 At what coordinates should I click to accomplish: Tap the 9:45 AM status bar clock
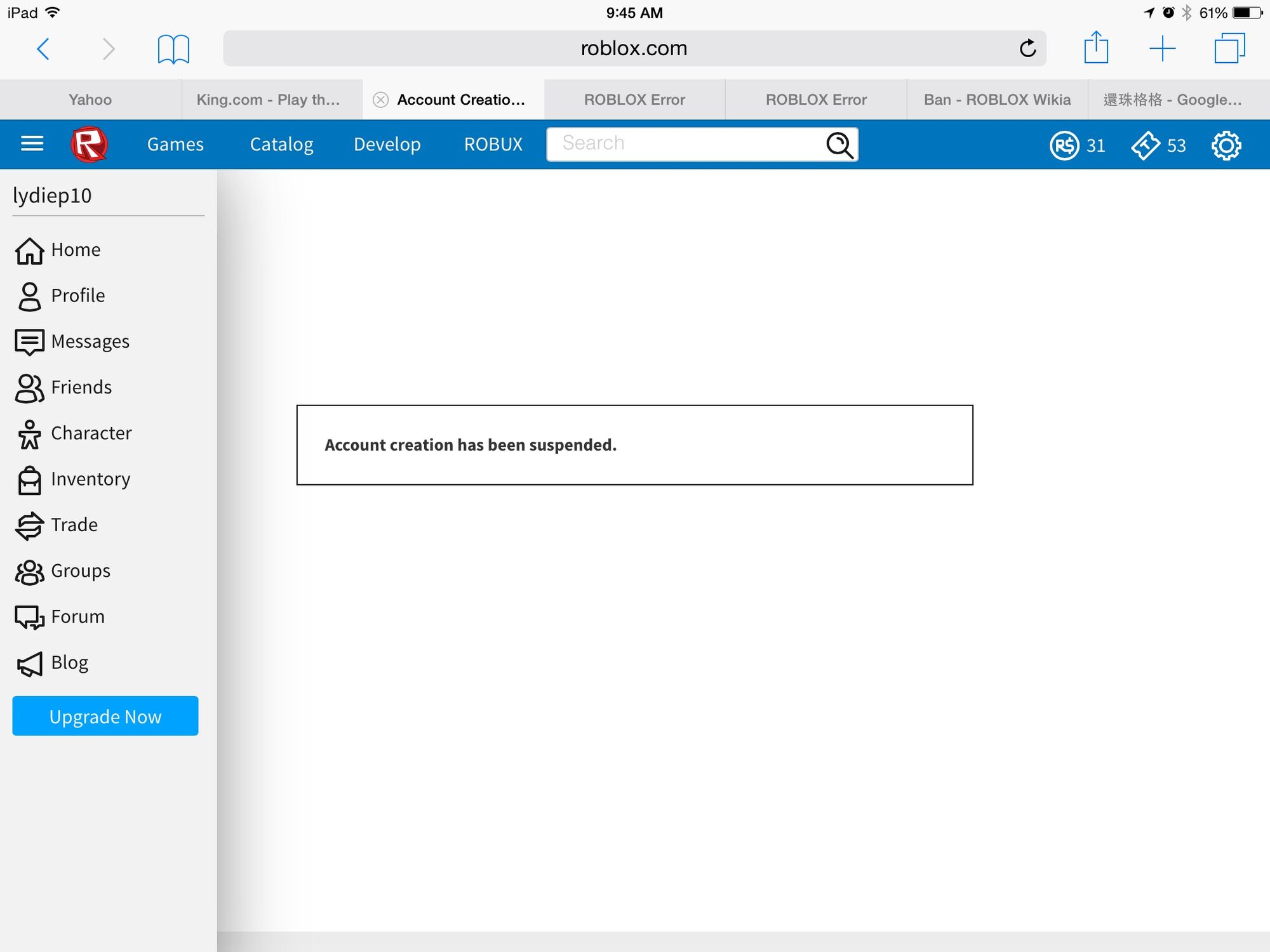[634, 13]
